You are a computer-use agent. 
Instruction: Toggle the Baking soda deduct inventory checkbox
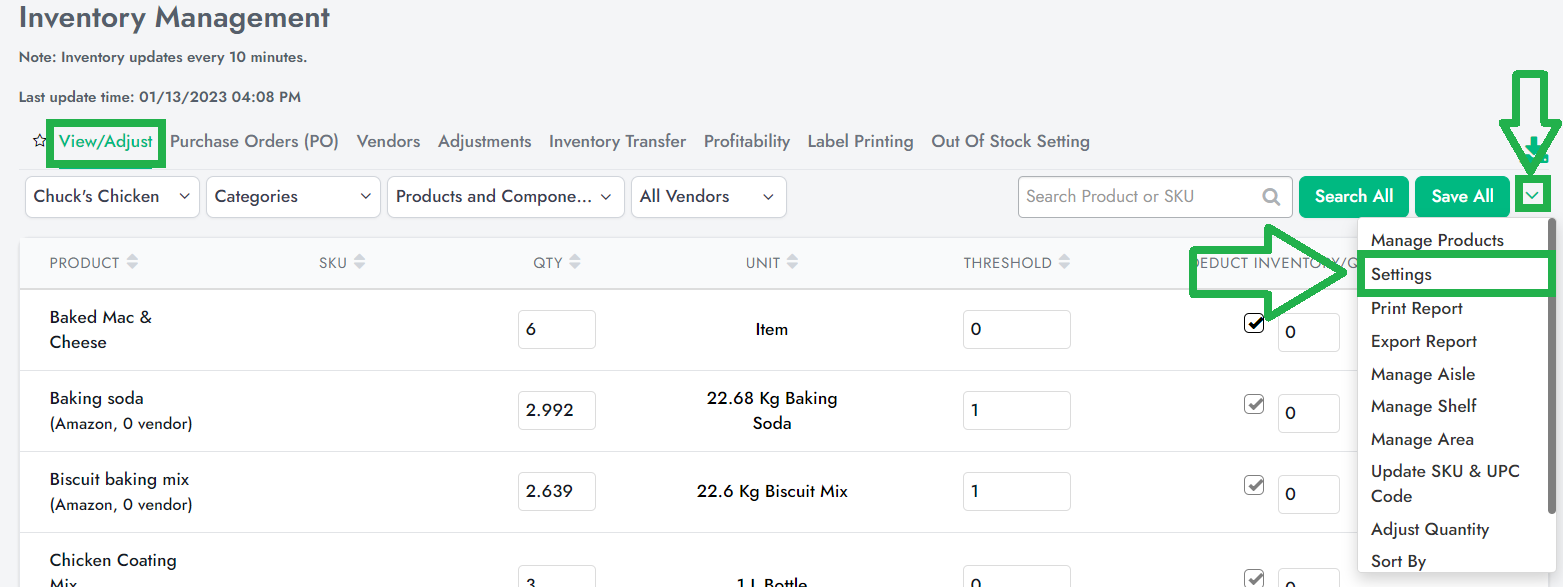(1254, 404)
